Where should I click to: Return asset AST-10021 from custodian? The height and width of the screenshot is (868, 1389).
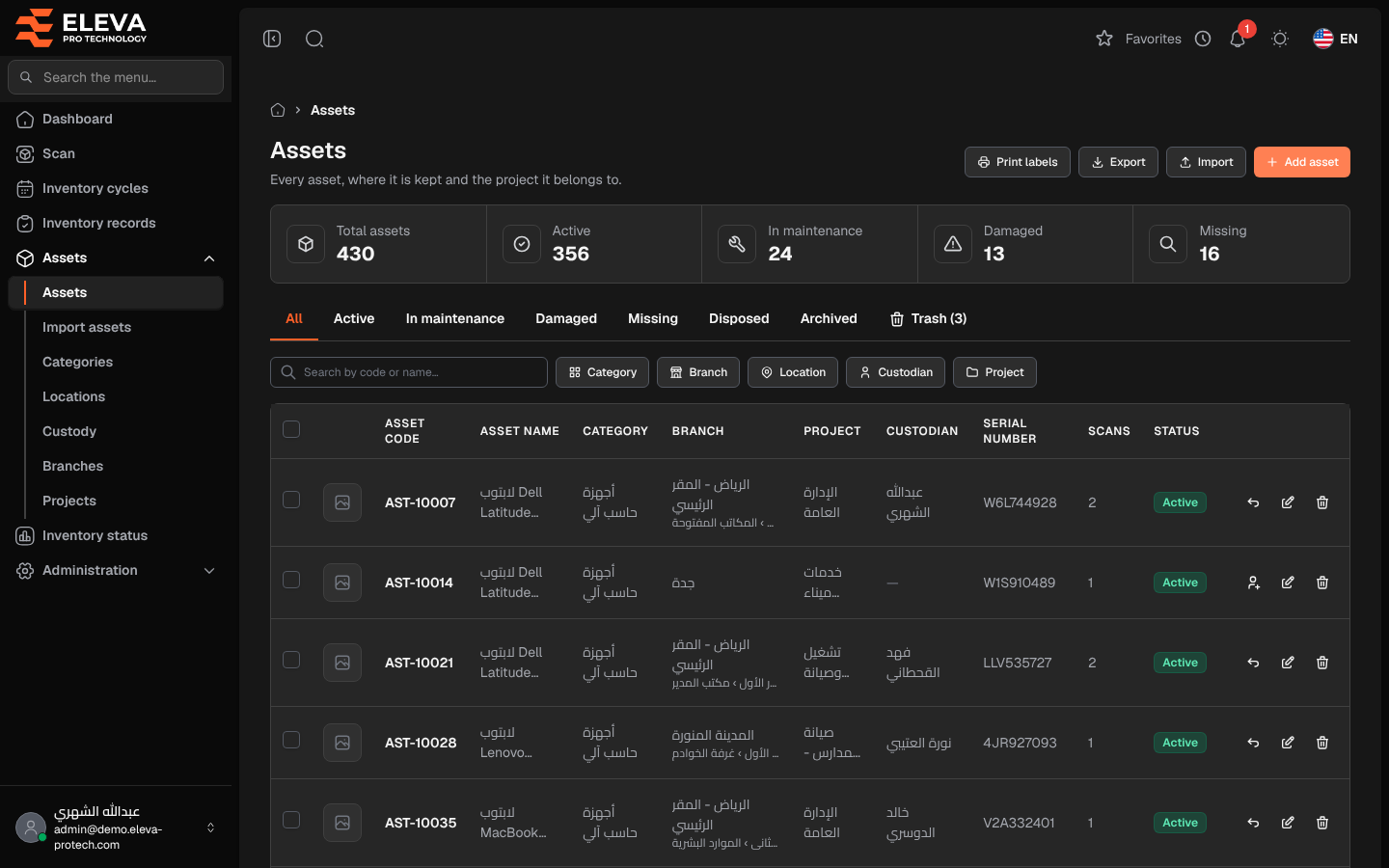click(x=1253, y=663)
